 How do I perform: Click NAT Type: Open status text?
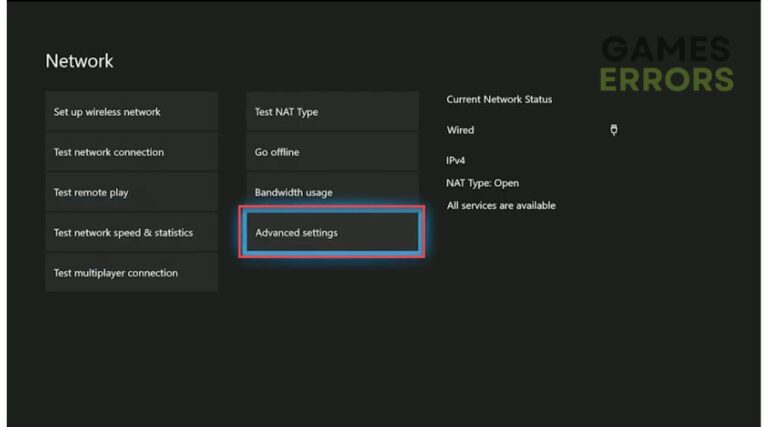(482, 183)
